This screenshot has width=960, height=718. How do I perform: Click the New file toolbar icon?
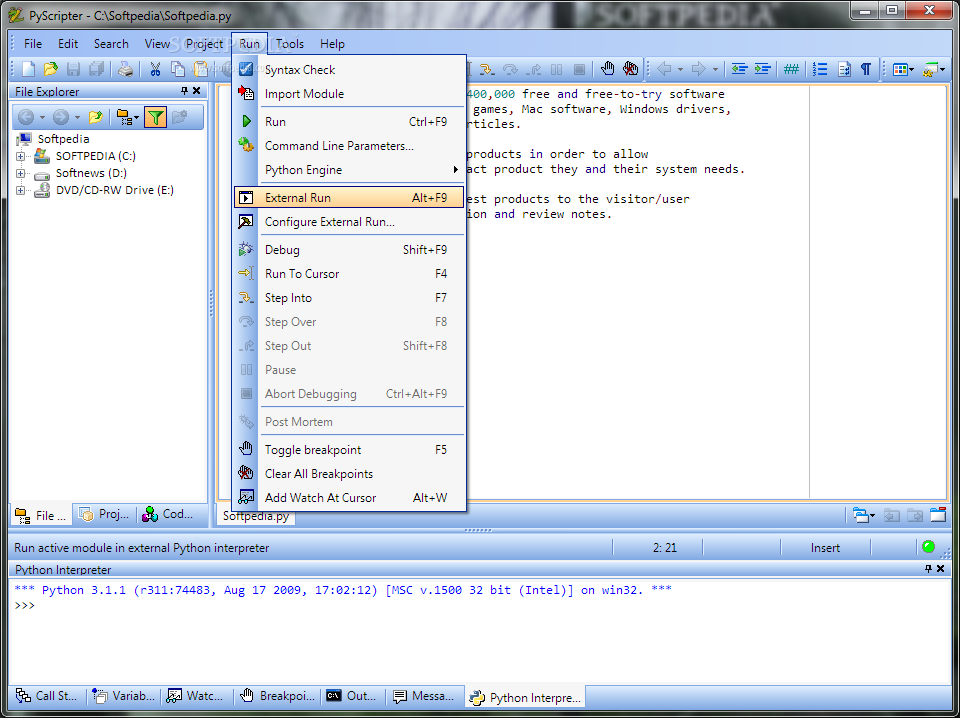pyautogui.click(x=28, y=69)
